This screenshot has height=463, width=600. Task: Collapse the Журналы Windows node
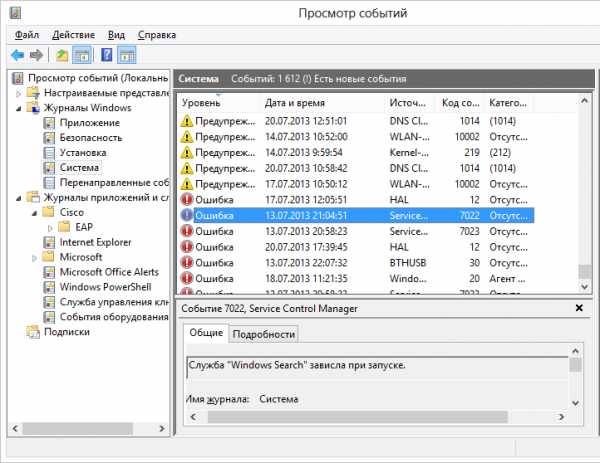point(19,108)
